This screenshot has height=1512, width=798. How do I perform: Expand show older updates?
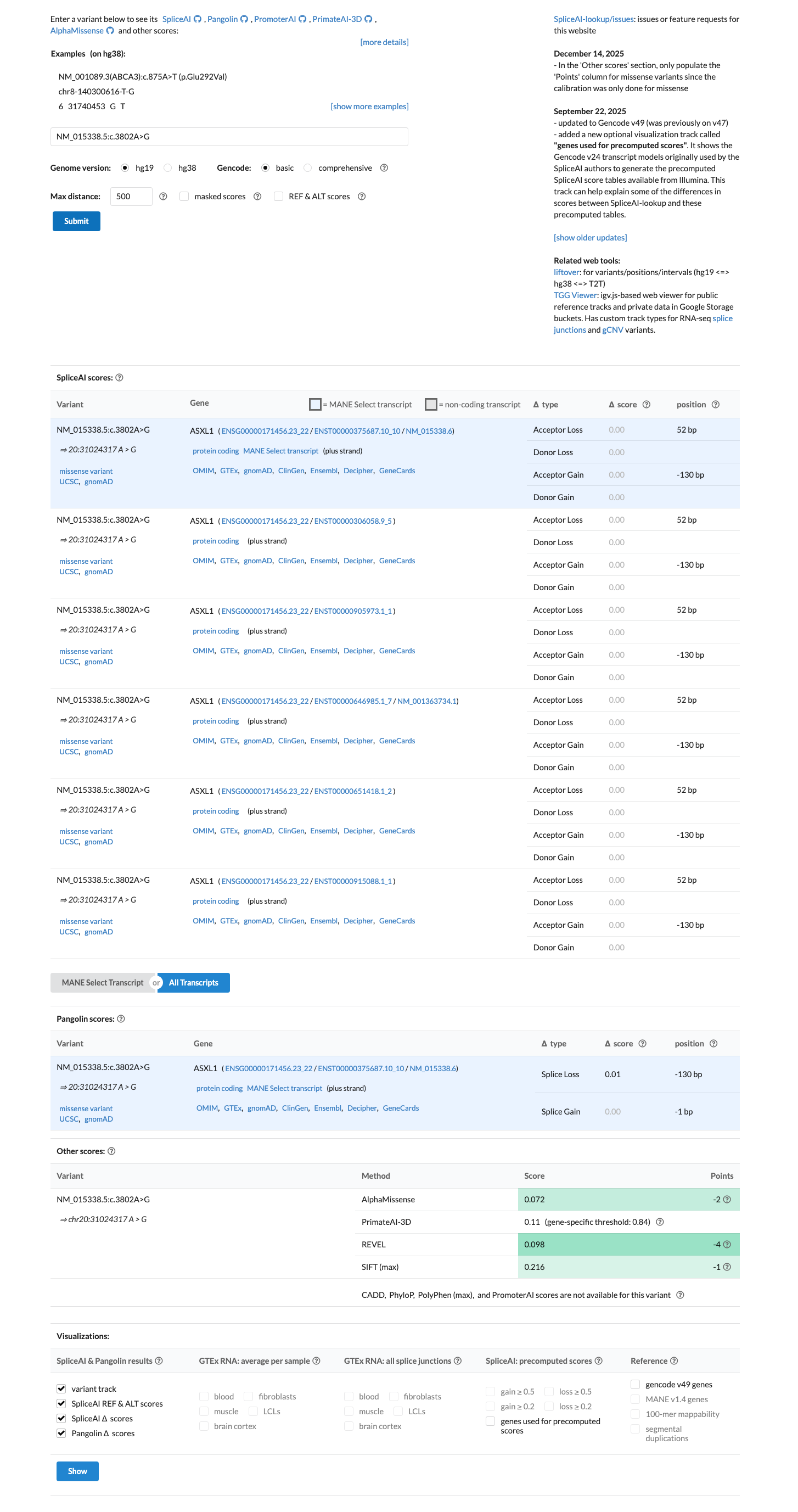click(591, 238)
